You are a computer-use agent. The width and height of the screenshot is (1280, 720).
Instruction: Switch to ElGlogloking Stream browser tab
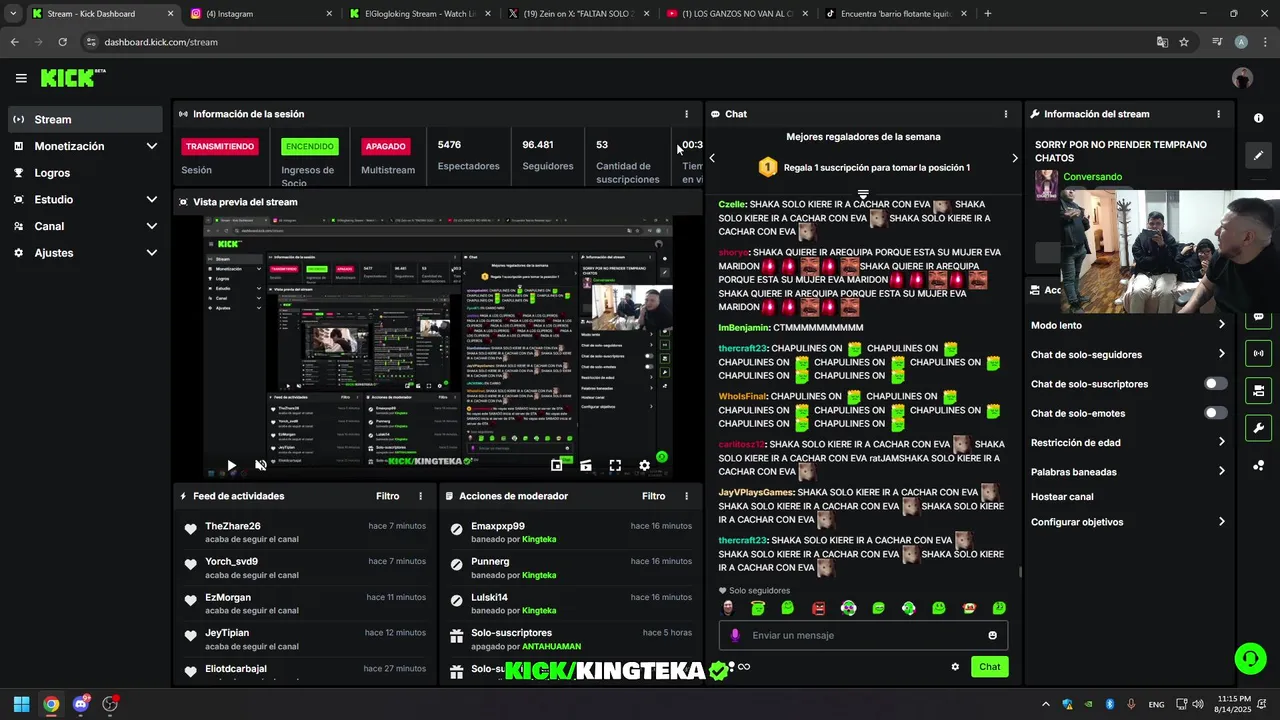click(x=421, y=14)
